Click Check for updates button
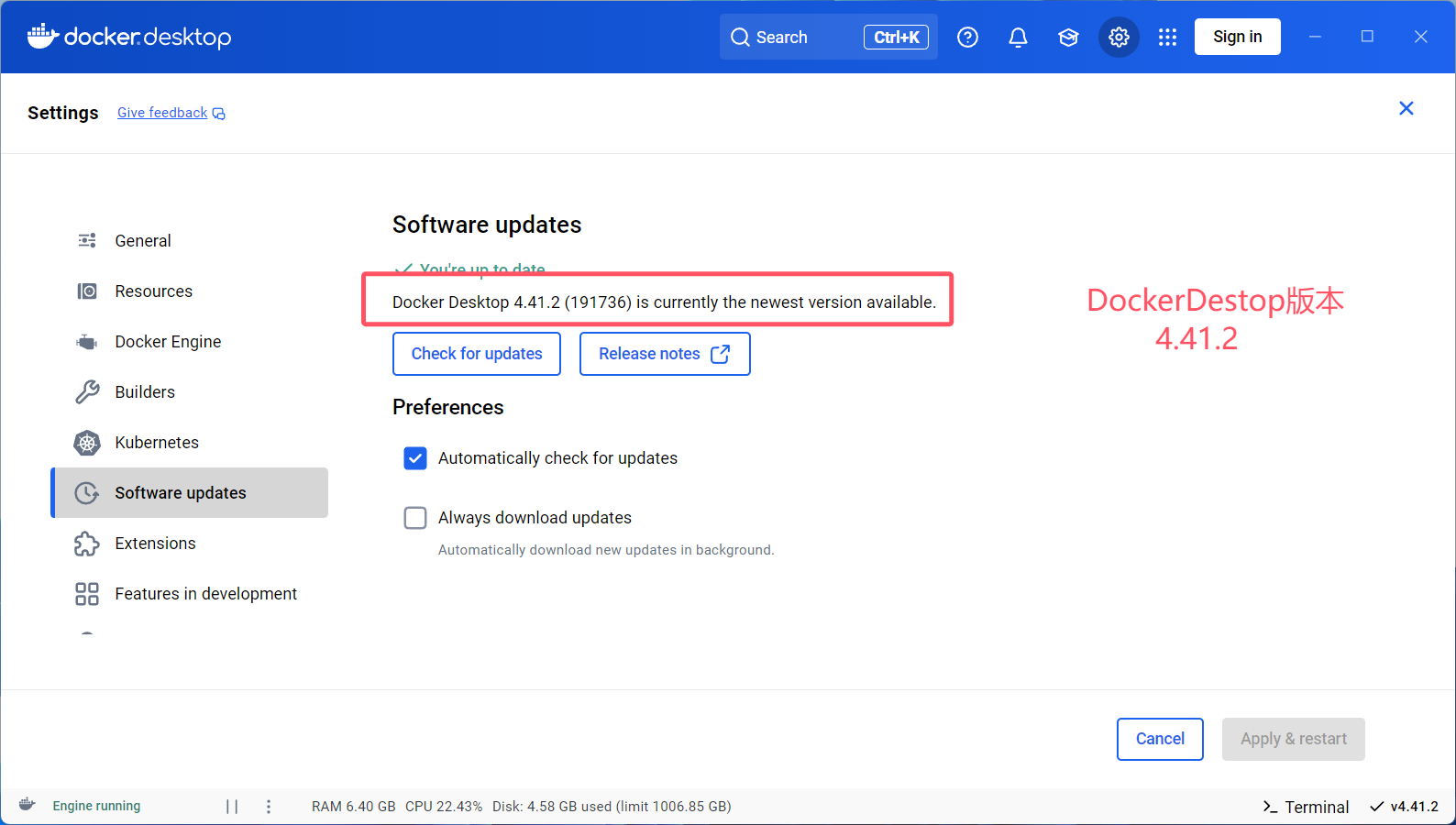This screenshot has height=825, width=1456. 477,354
